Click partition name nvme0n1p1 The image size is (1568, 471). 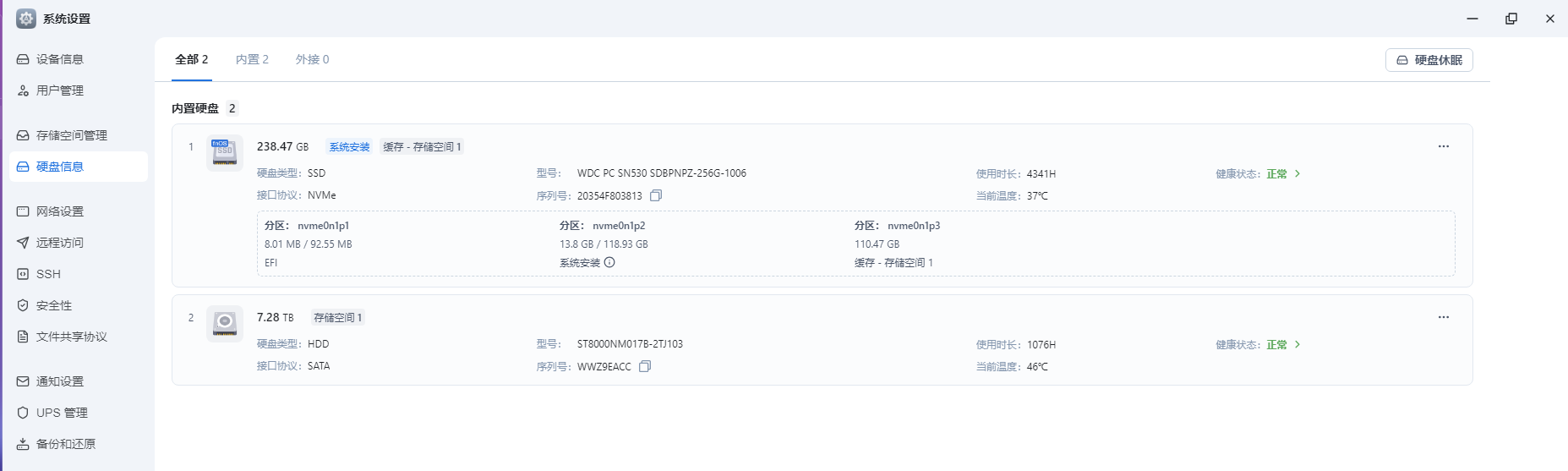(323, 226)
